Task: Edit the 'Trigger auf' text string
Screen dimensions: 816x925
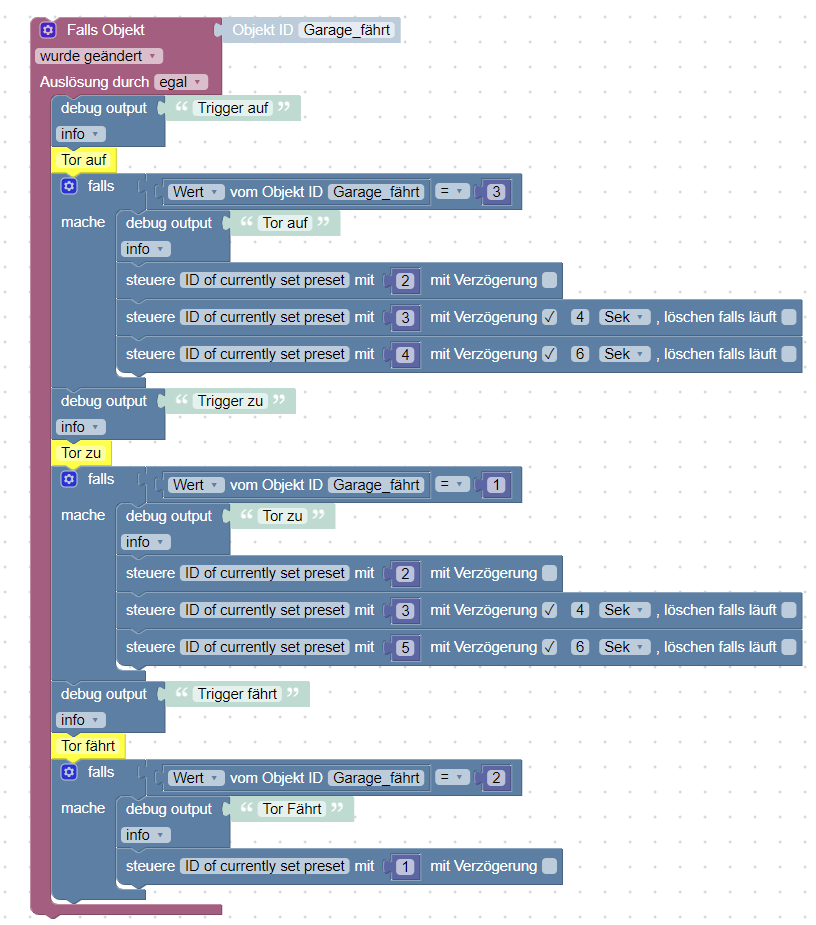Action: coord(232,109)
